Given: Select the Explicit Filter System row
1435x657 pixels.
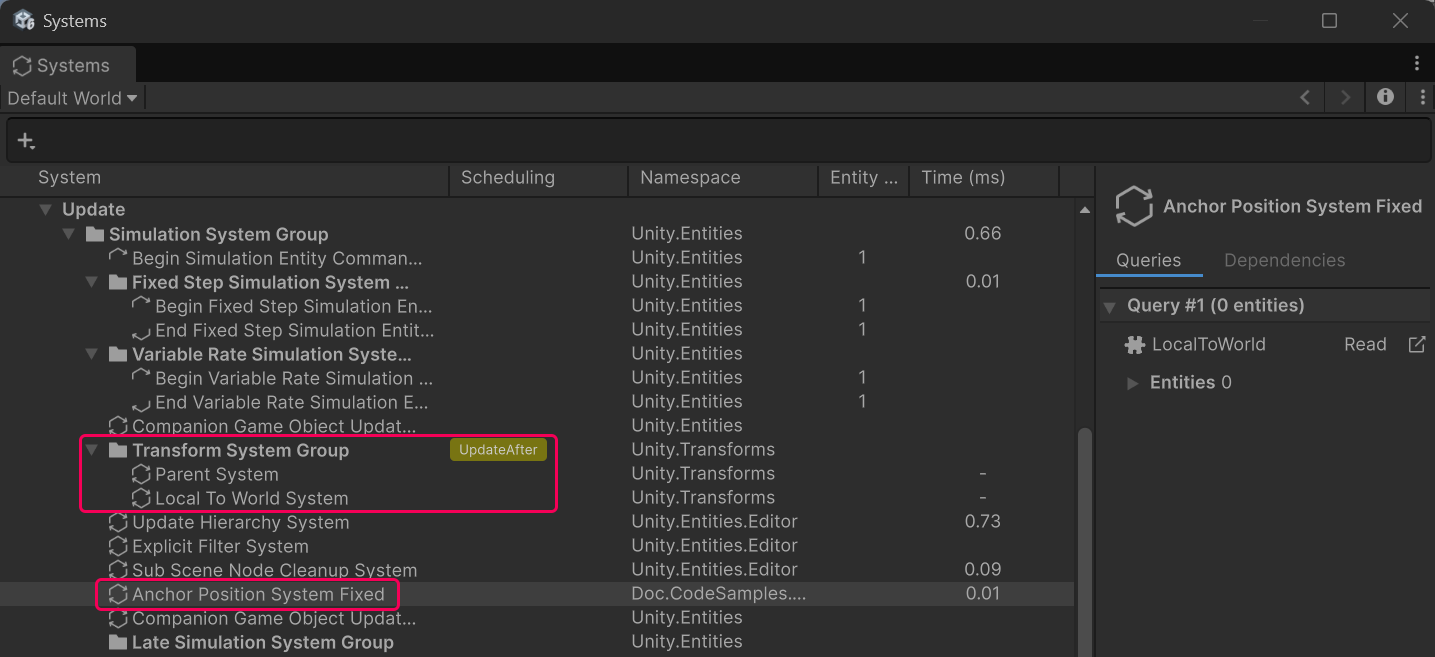Looking at the screenshot, I should click(x=537, y=546).
